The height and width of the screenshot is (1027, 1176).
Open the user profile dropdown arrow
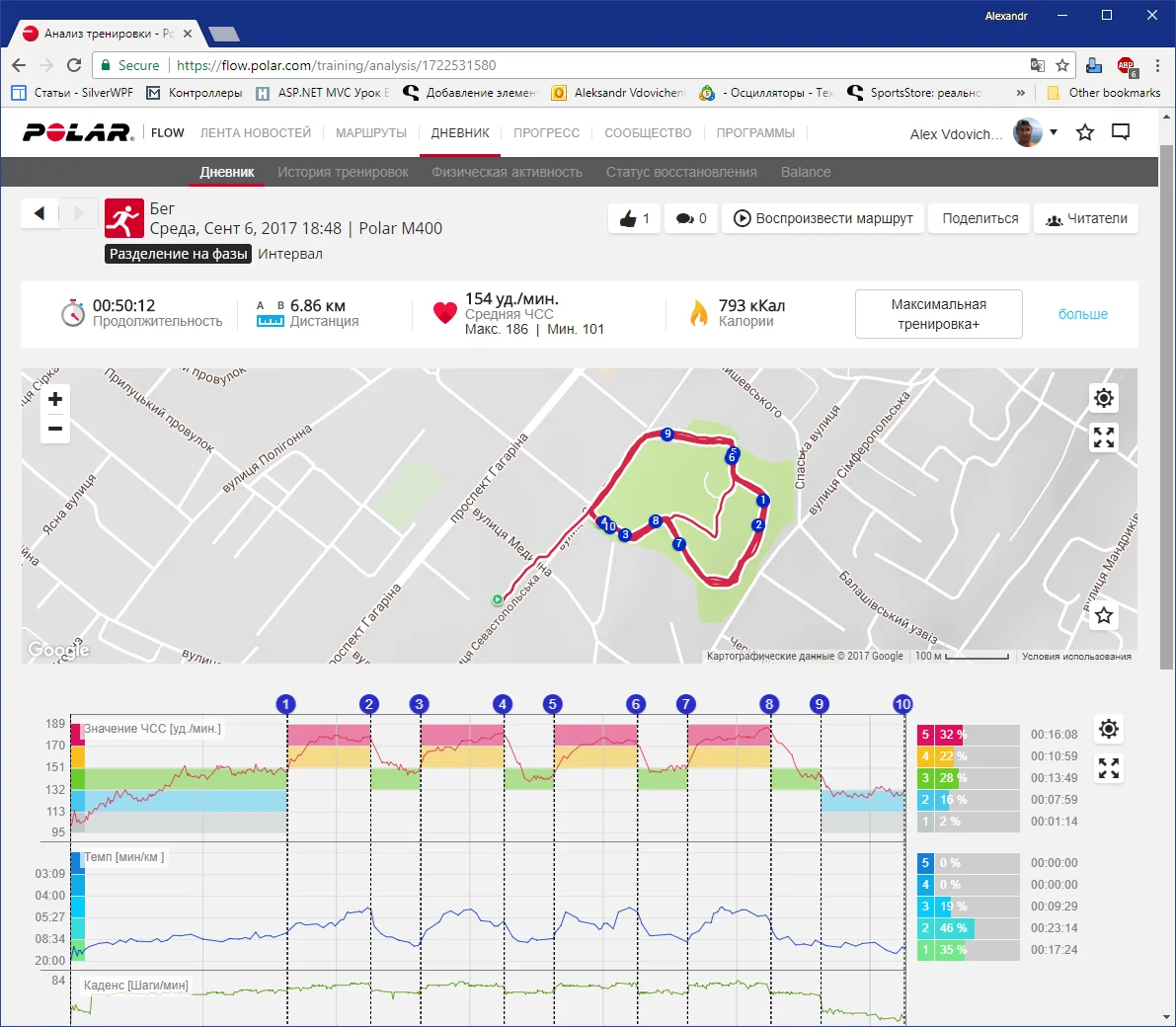click(1054, 132)
